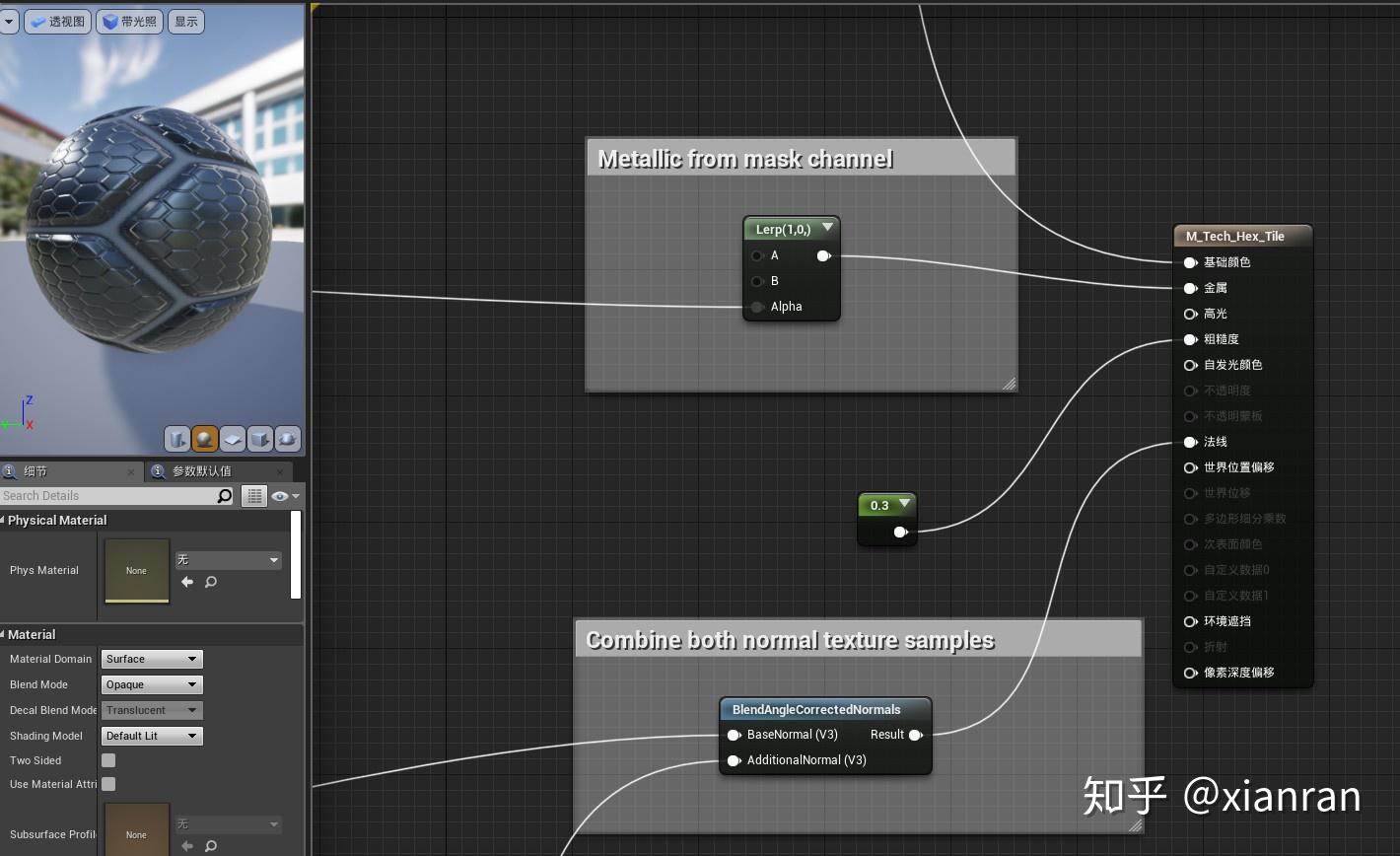Enable Use Material Attributes checkbox

(x=106, y=784)
